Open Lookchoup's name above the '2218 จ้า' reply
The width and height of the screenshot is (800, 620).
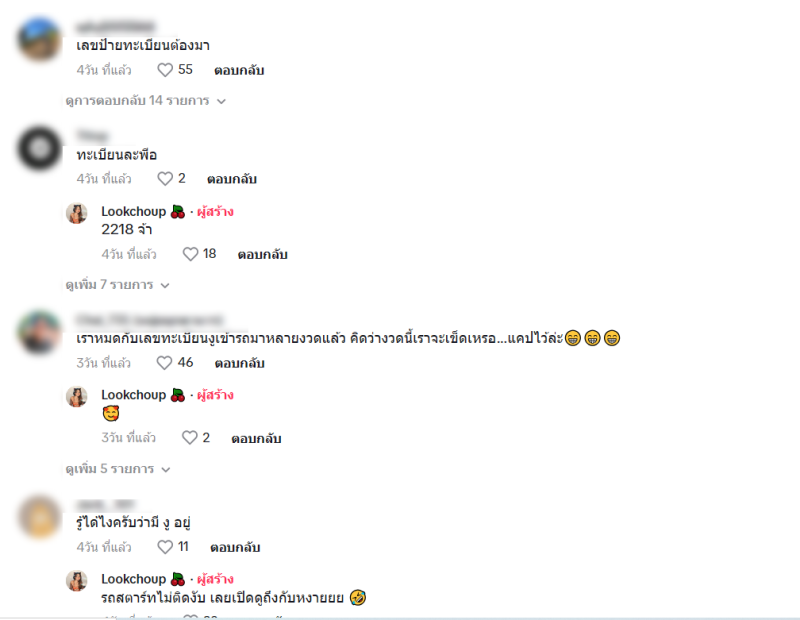click(134, 211)
